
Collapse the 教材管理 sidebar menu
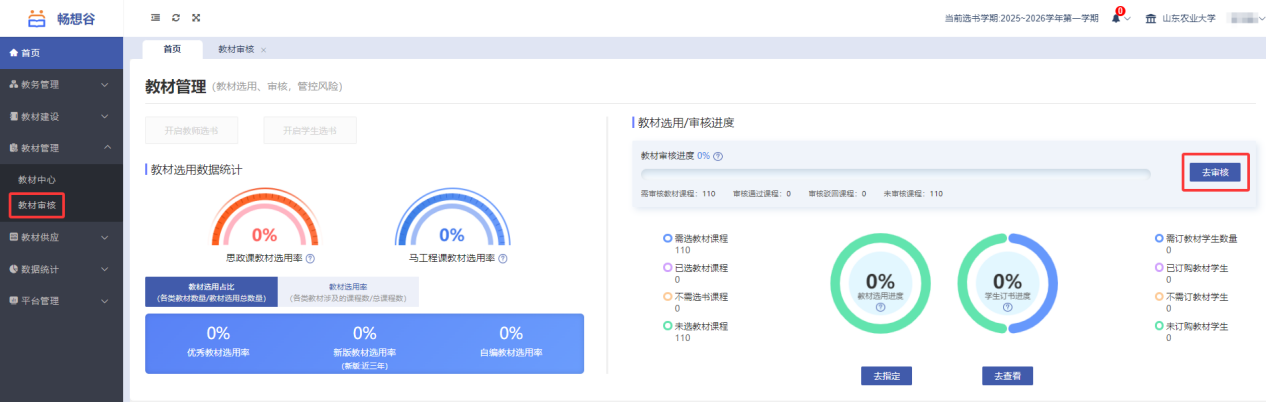61,147
